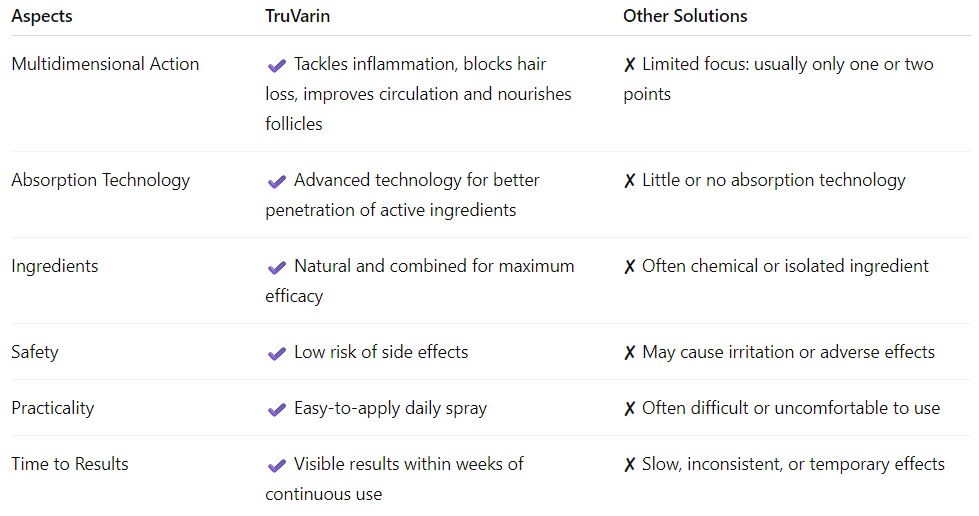Click the X mark beside Often chemical

coord(630,267)
